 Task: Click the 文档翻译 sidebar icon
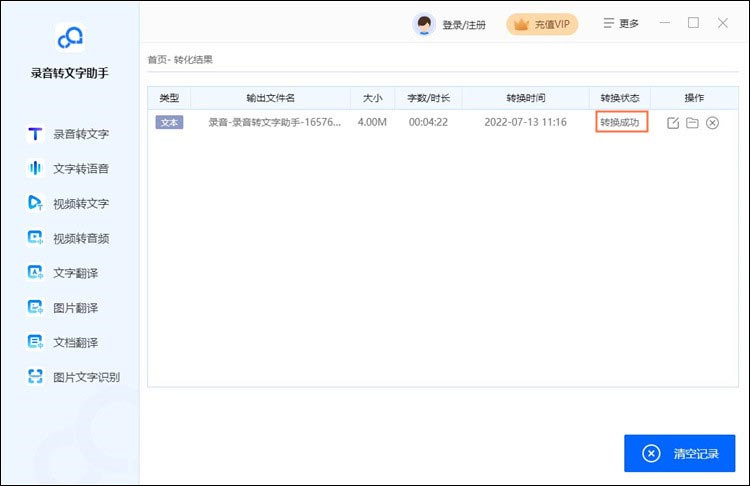(x=35, y=342)
